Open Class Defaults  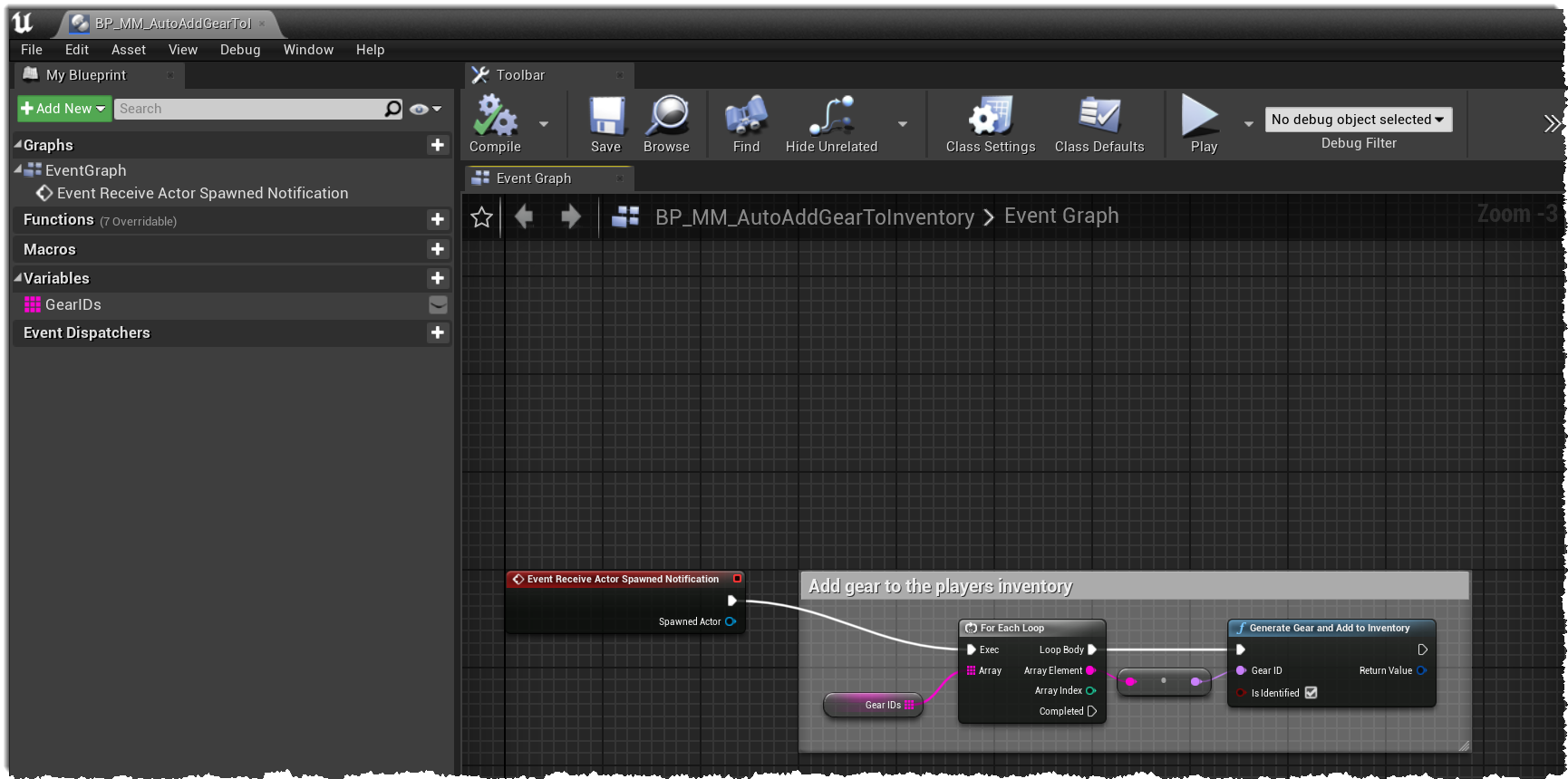point(1099,124)
